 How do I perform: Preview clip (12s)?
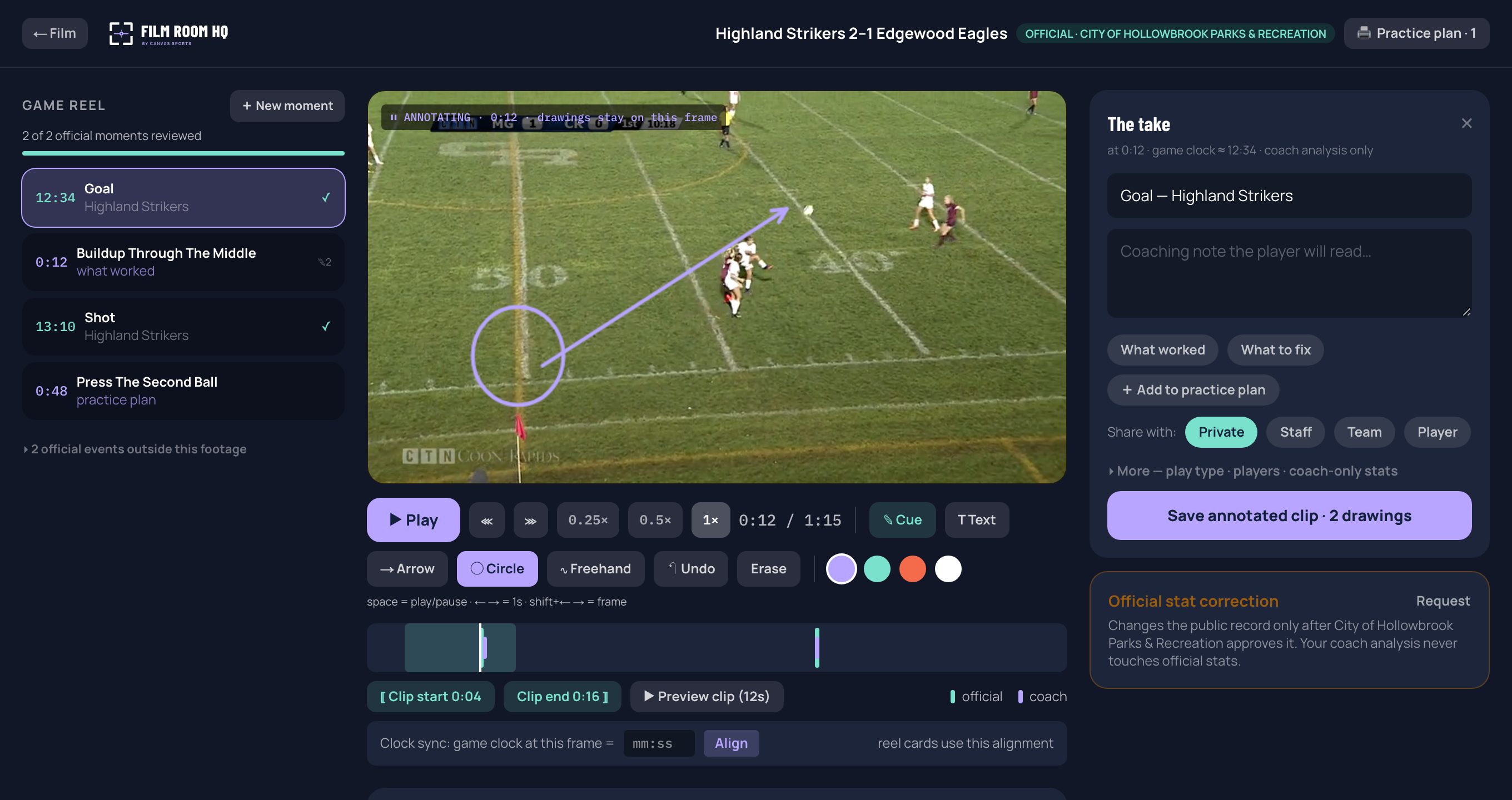[707, 697]
